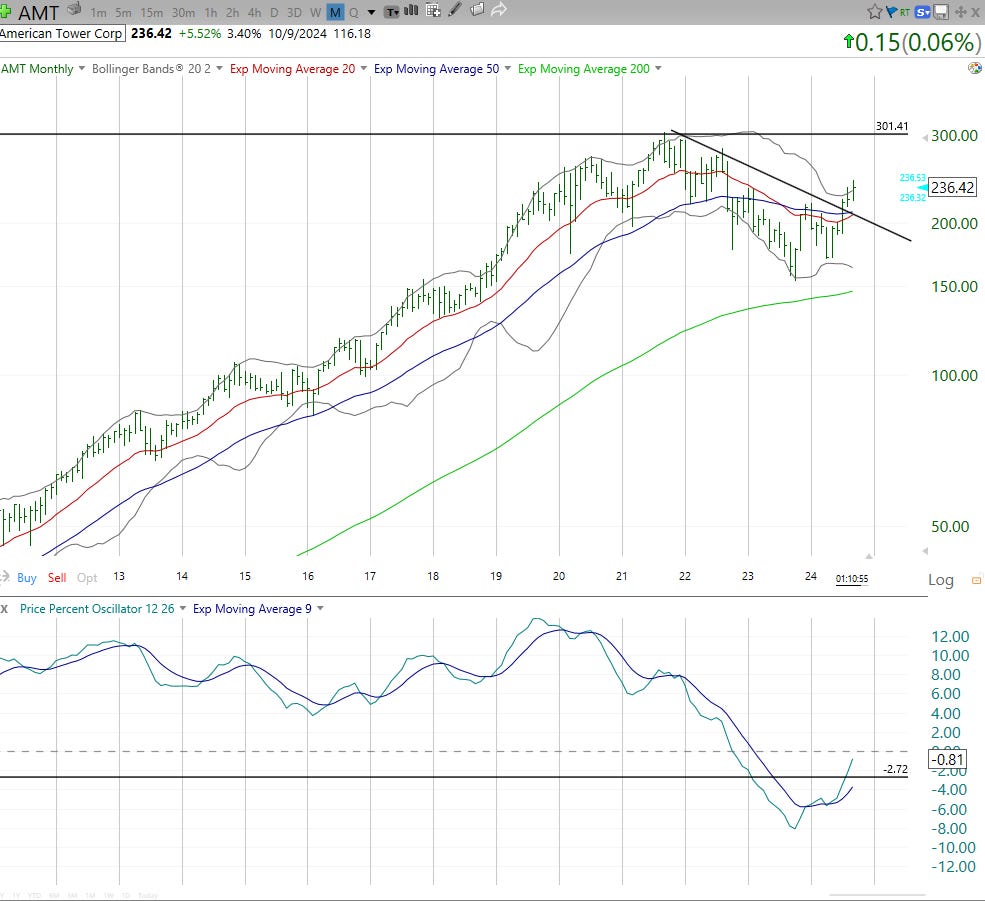Click the add-layout grid plus icon
The height and width of the screenshot is (901, 985).
tap(433, 10)
